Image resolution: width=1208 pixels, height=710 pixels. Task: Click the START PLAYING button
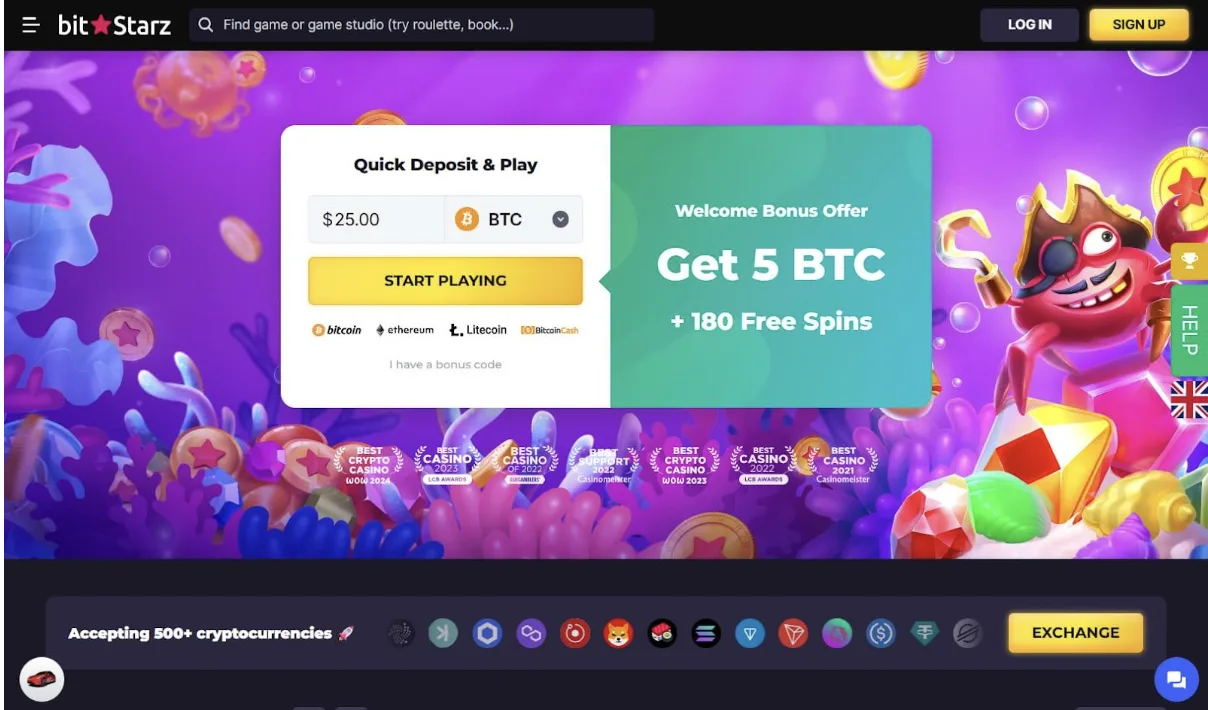pyautogui.click(x=445, y=281)
